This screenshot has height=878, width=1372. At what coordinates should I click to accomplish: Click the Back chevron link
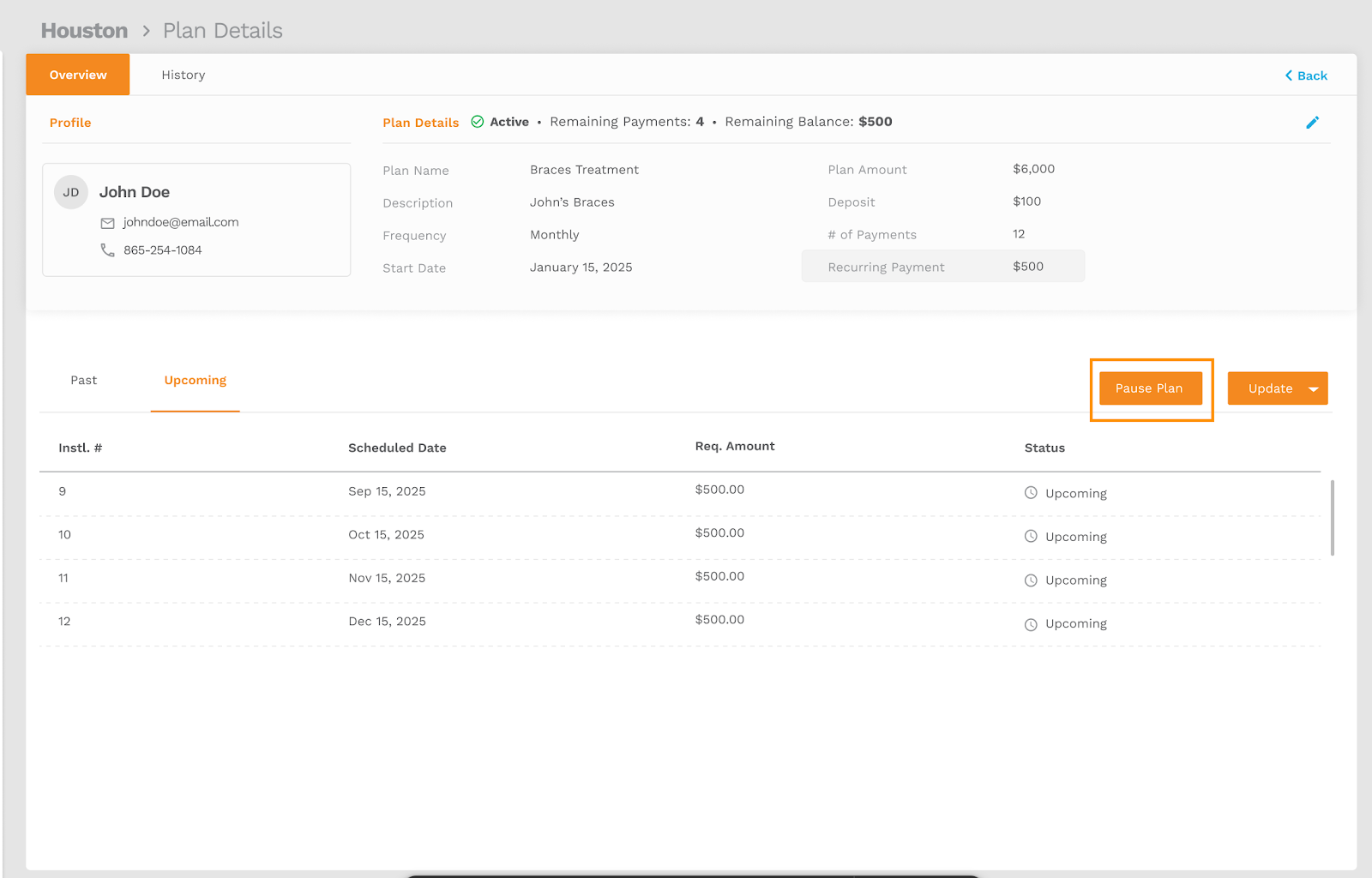click(x=1305, y=75)
